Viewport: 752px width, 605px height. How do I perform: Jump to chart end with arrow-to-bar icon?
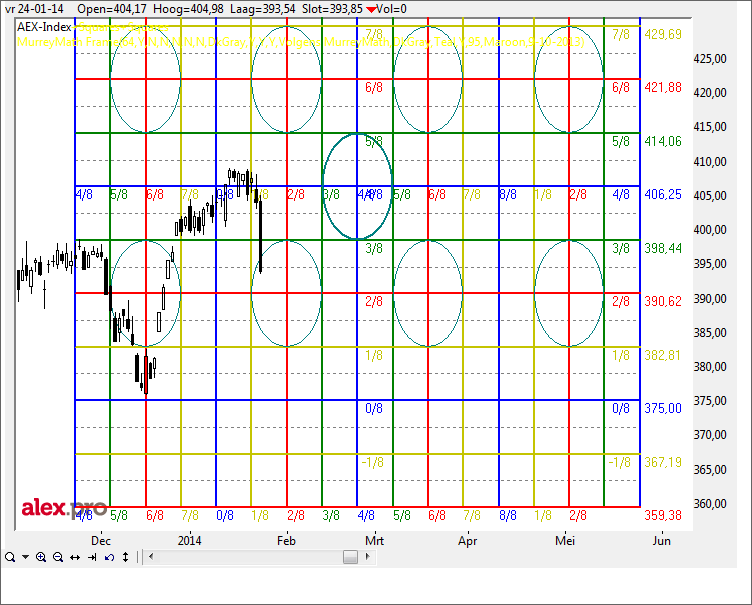point(92,557)
